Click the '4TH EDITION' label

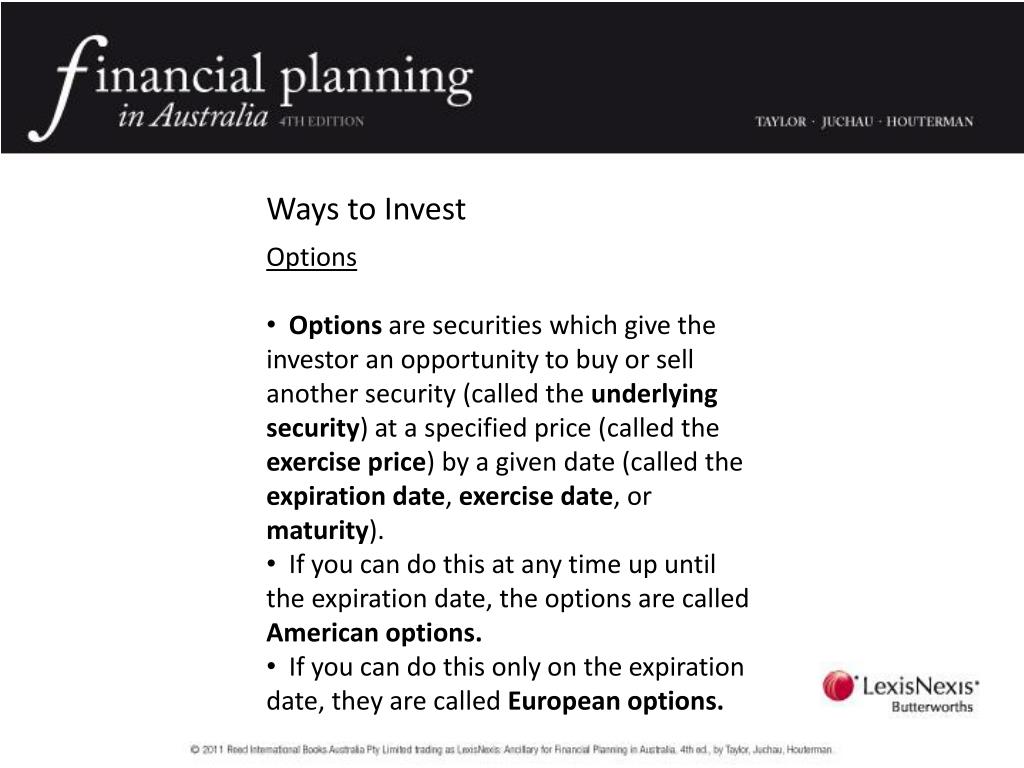[x=321, y=121]
